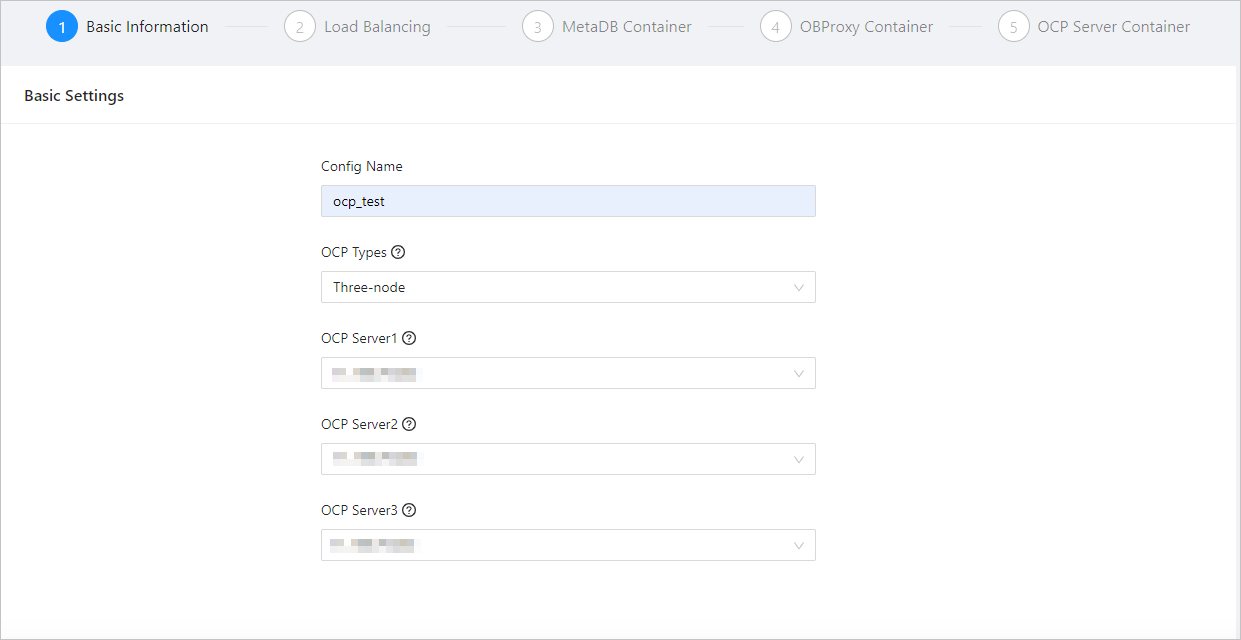Viewport: 1241px width, 640px height.
Task: Open the OCP Types Three-node dropdown
Action: tap(568, 287)
